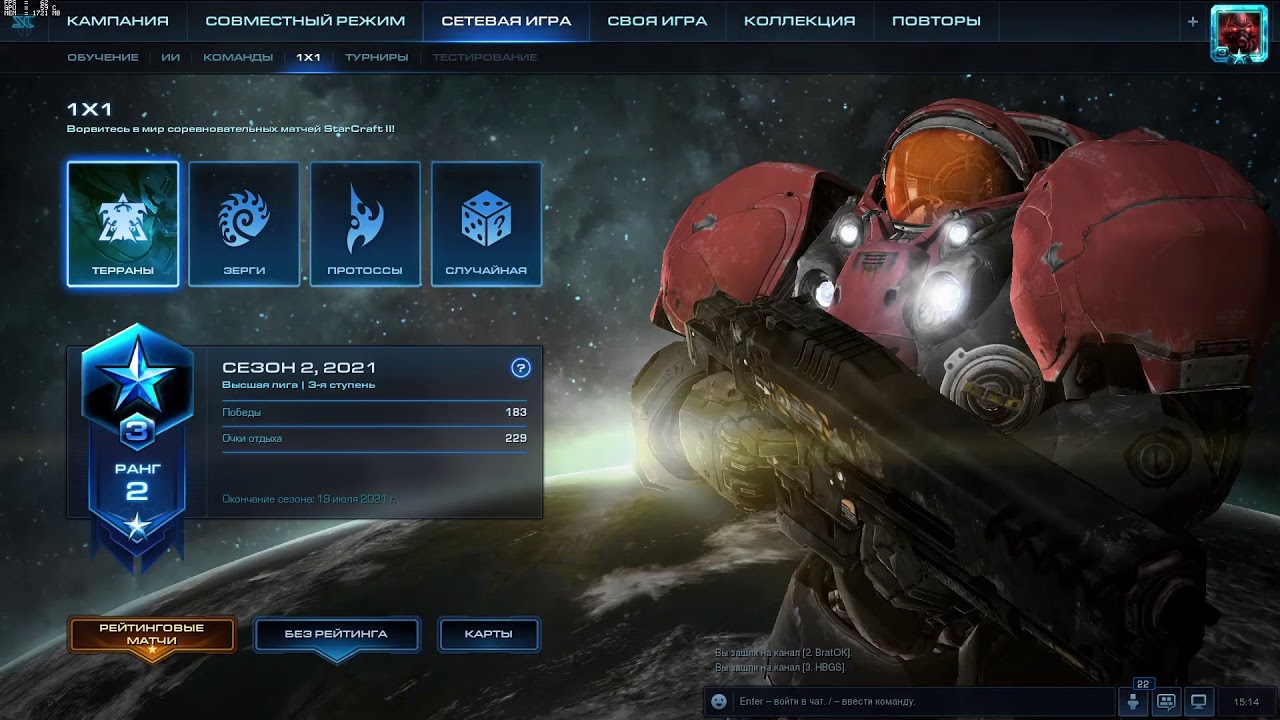Focus the chat command input field

tap(922, 702)
